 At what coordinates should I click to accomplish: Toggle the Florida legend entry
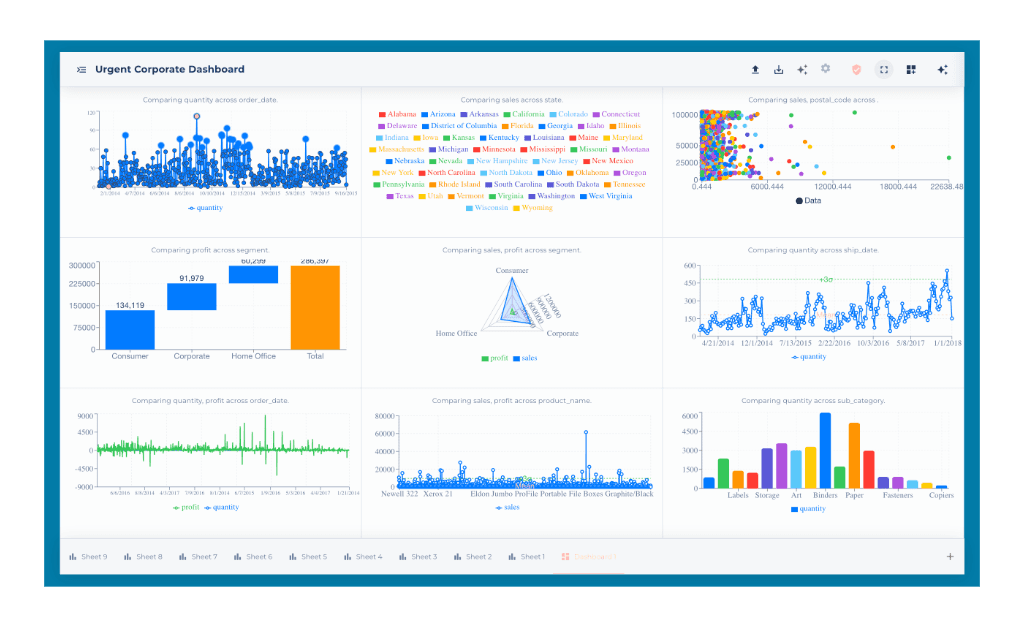coord(517,126)
